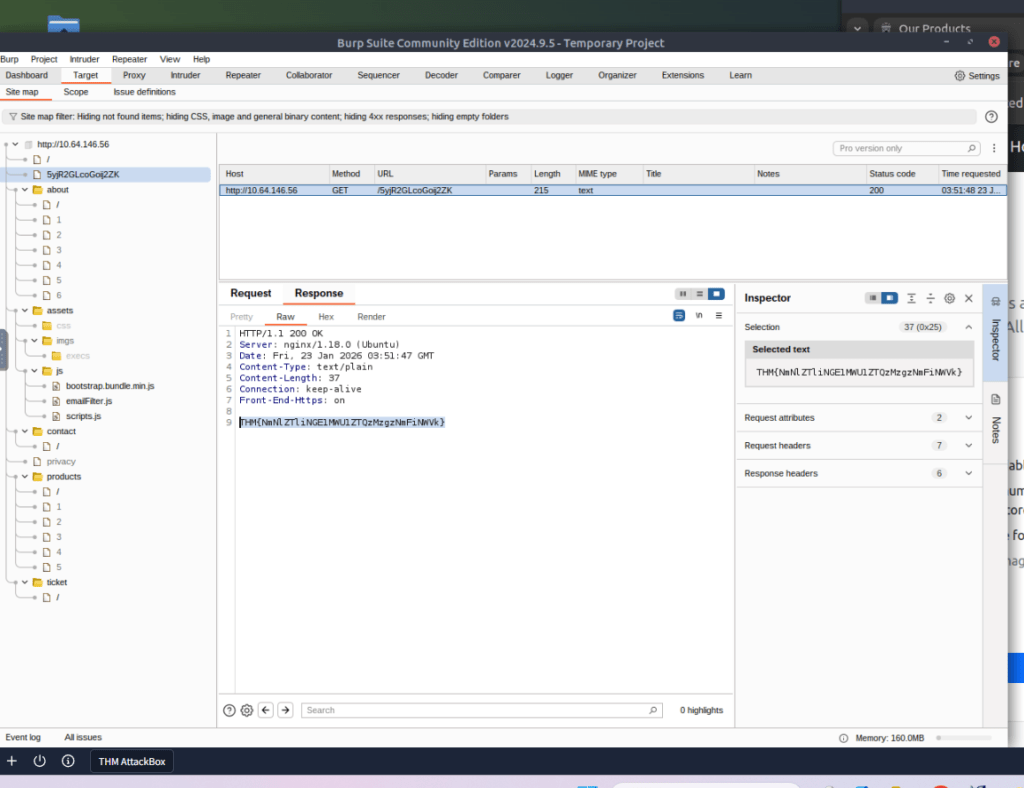Screen dimensions: 1024x788
Task: Click the site map help question mark icon
Action: pos(991,117)
